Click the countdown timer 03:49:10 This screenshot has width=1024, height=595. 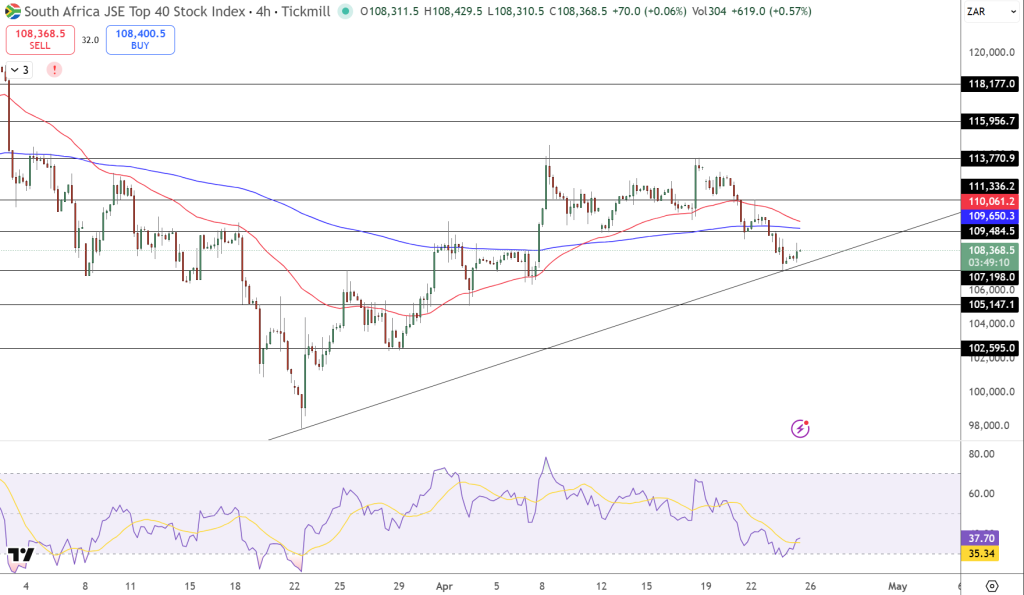989,261
